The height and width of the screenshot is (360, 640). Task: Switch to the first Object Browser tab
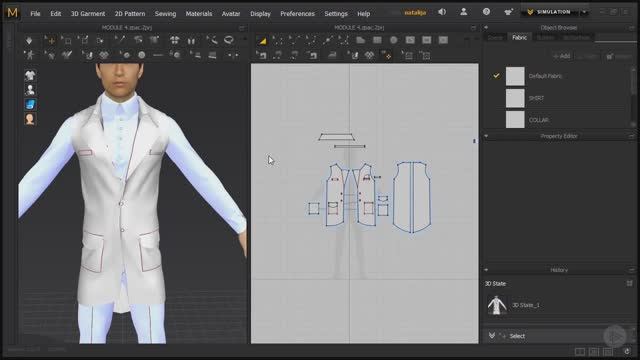pyautogui.click(x=495, y=38)
